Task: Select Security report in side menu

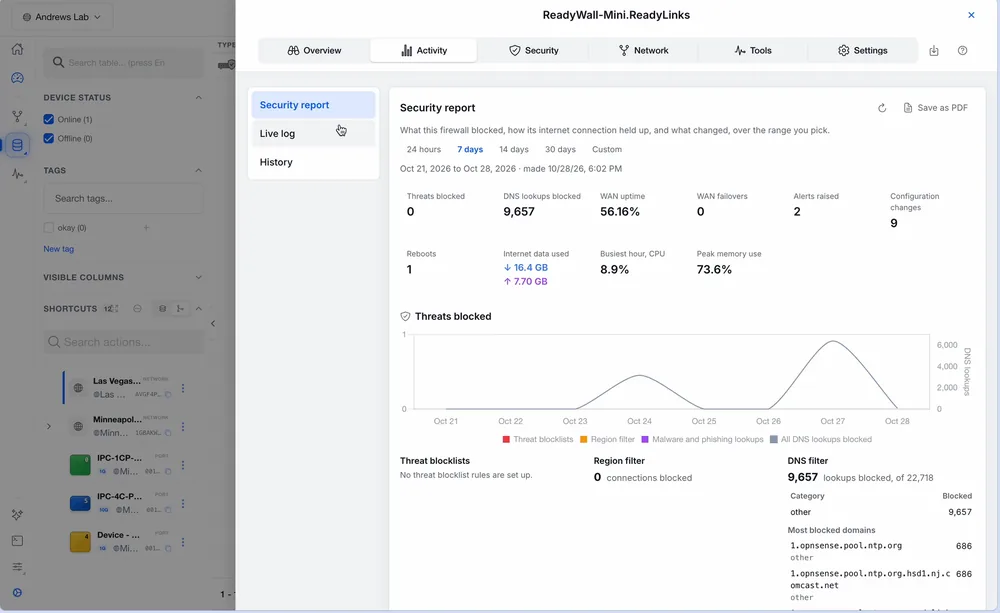Action: pyautogui.click(x=313, y=105)
